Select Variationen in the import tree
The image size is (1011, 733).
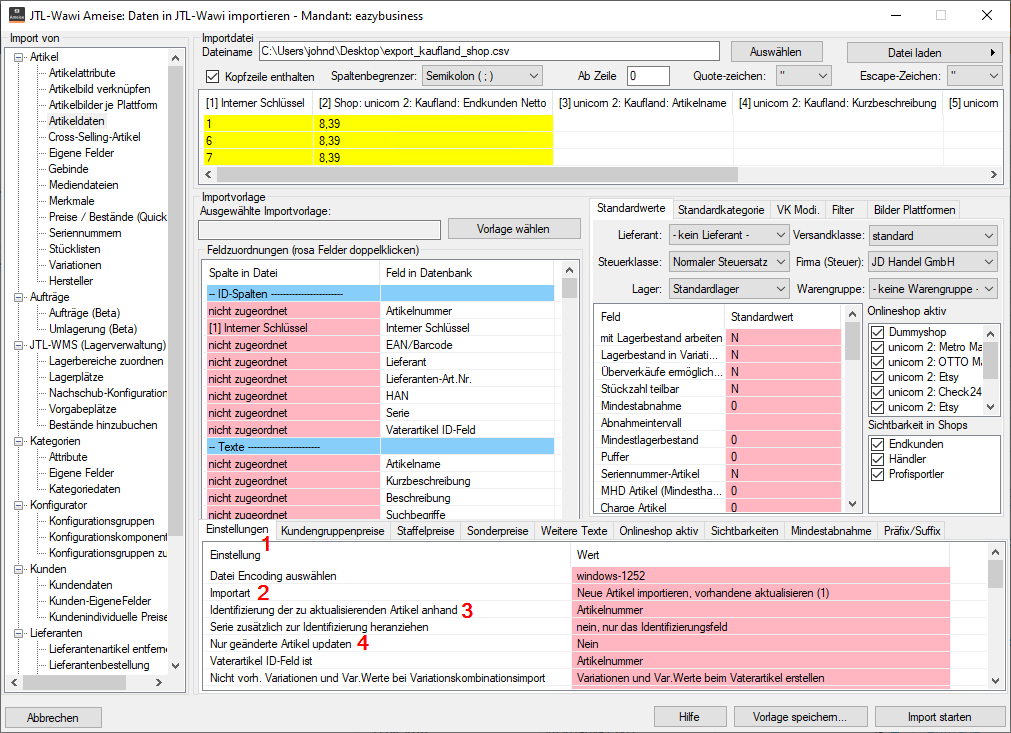click(x=75, y=265)
